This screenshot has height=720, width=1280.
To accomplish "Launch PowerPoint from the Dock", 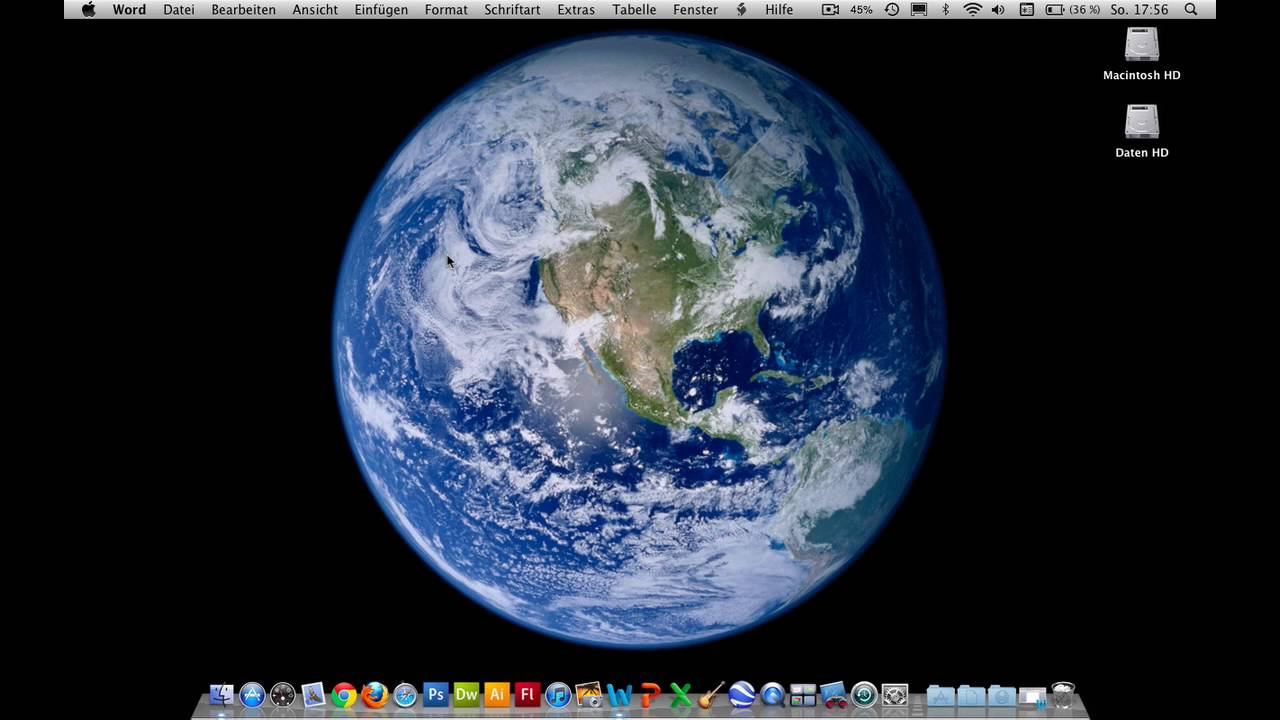I will (x=650, y=695).
